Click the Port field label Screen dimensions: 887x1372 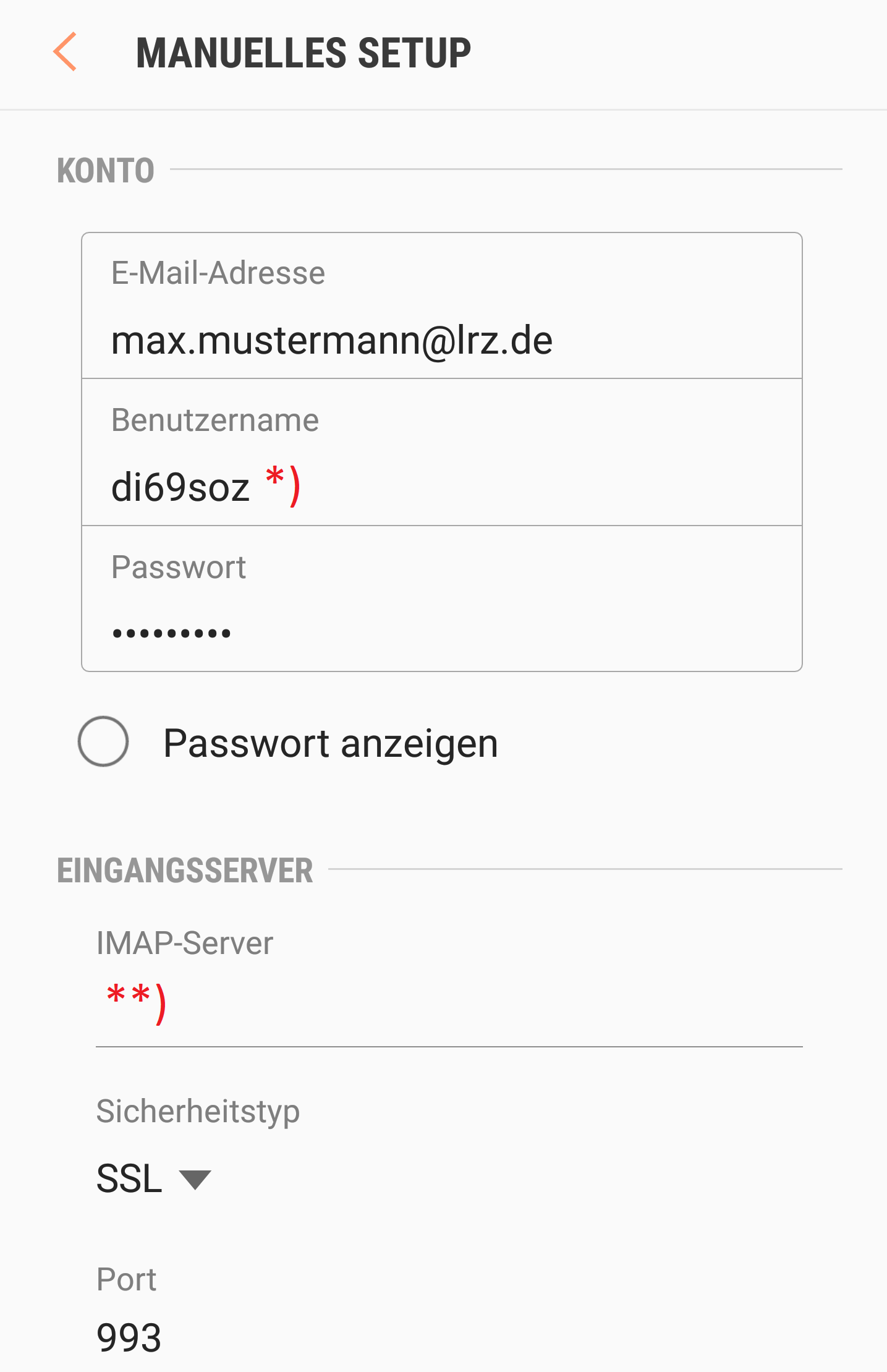[126, 1279]
